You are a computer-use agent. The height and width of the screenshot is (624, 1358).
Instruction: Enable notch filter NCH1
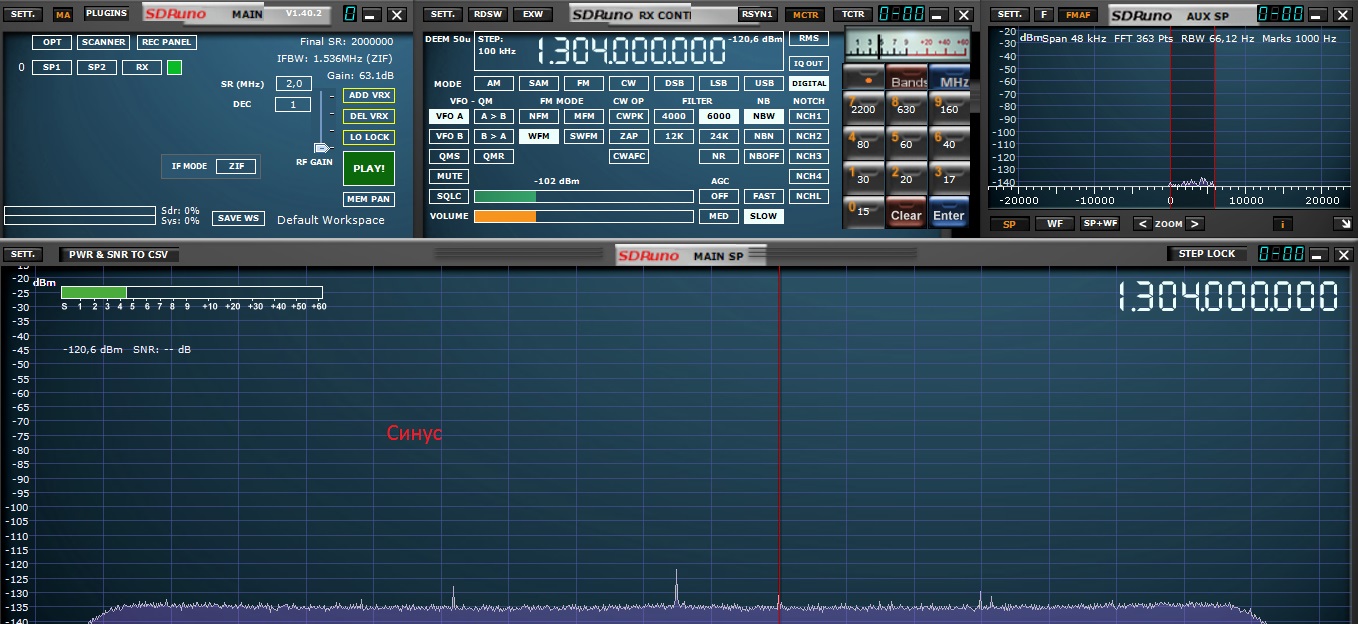pyautogui.click(x=809, y=116)
